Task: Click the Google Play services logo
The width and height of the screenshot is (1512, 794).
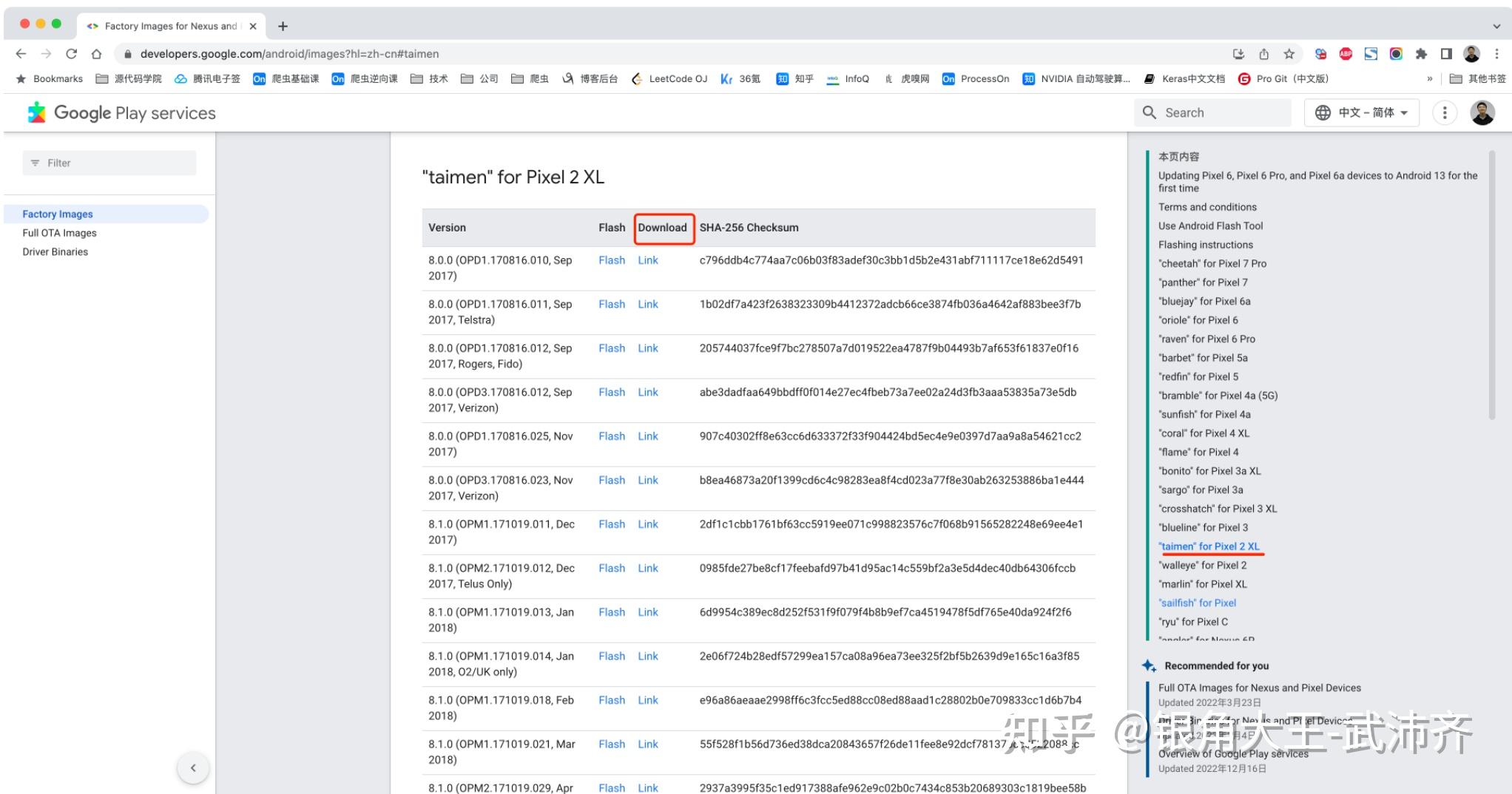Action: (122, 112)
